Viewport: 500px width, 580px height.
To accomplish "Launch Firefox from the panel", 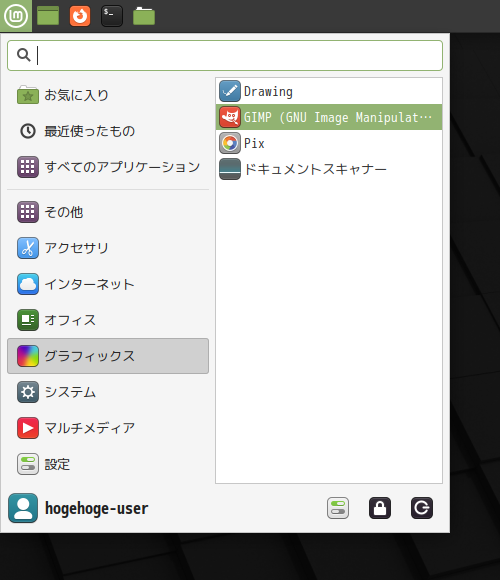I will tap(80, 16).
